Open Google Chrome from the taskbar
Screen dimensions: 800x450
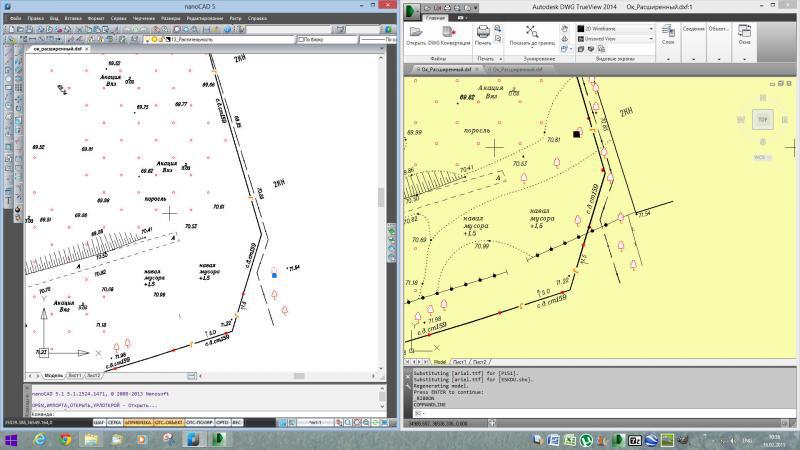65,440
